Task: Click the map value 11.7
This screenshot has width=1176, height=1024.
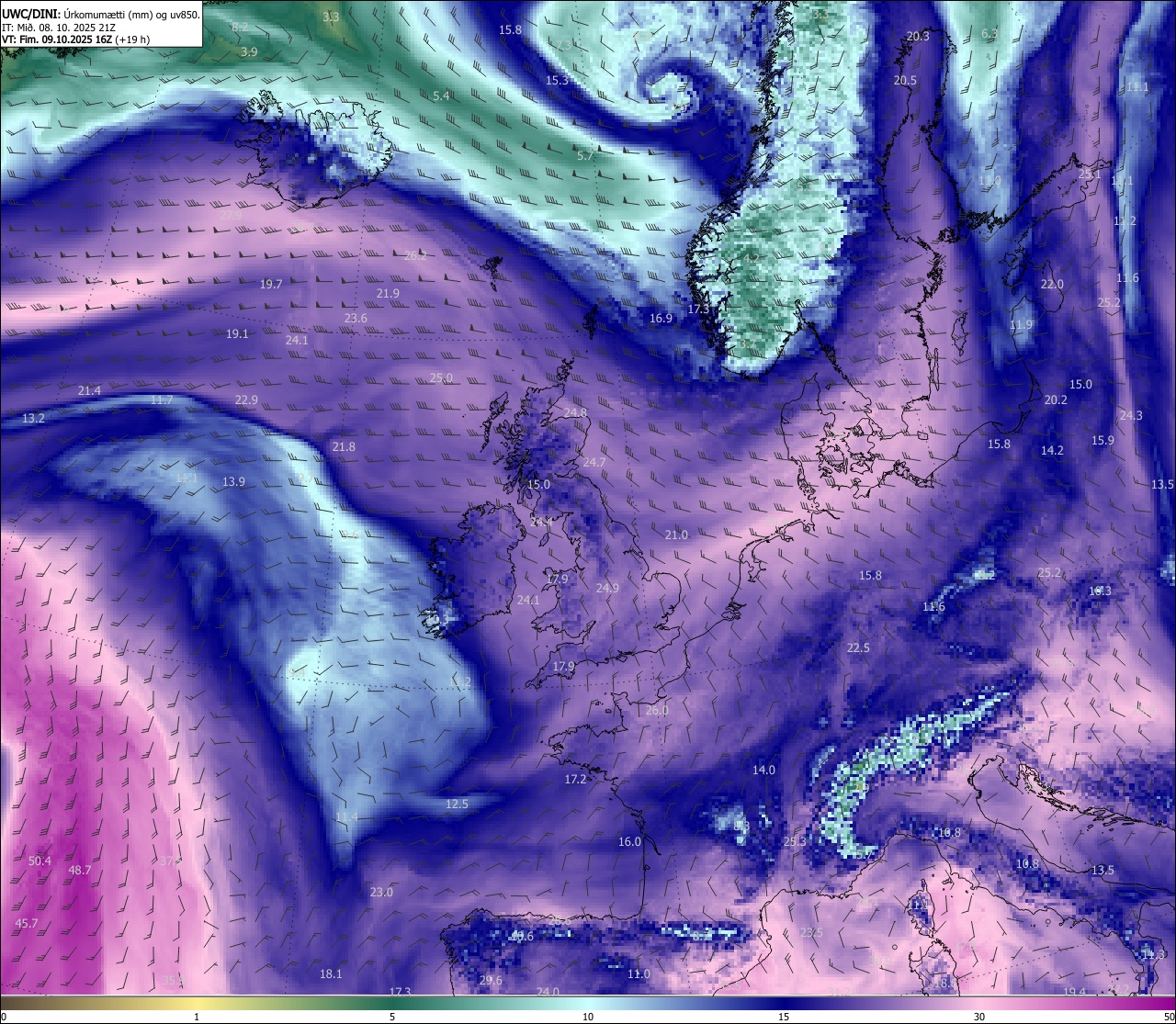Action: pos(162,400)
